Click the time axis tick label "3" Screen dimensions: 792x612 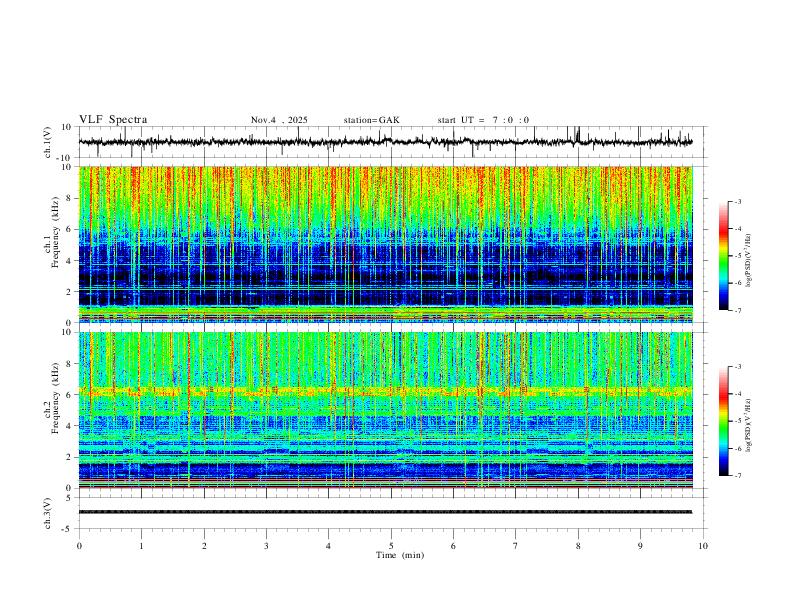(x=266, y=546)
